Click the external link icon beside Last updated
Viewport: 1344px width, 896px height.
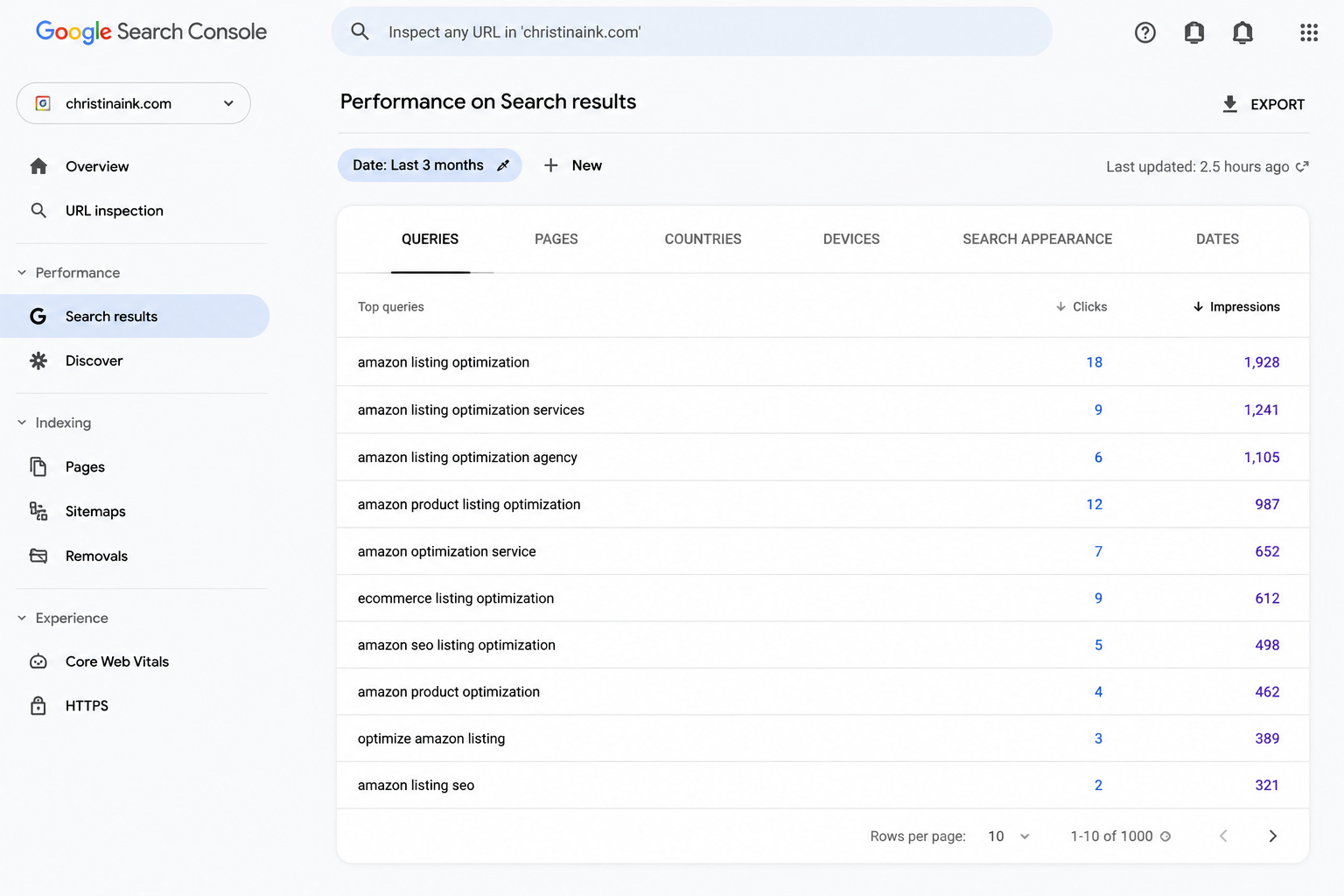pyautogui.click(x=1302, y=166)
